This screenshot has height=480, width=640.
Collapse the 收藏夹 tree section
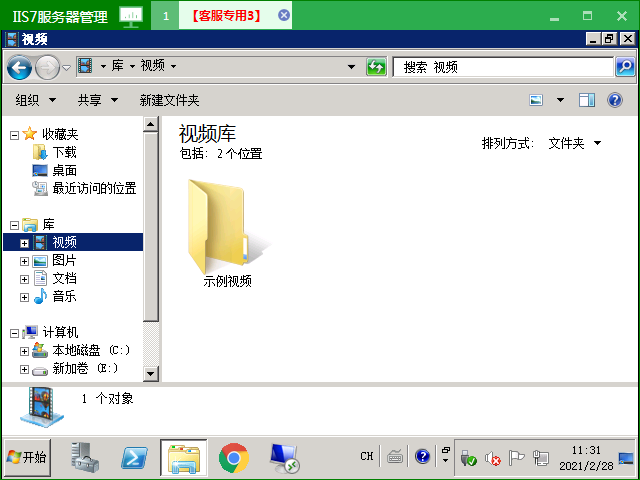tap(14, 135)
